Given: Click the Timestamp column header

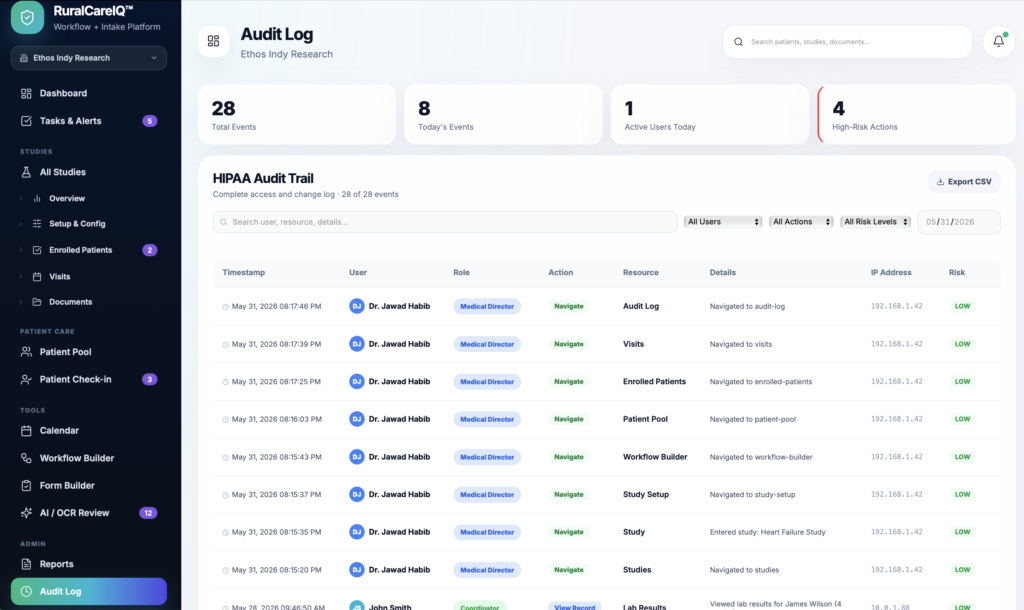Looking at the screenshot, I should [244, 273].
